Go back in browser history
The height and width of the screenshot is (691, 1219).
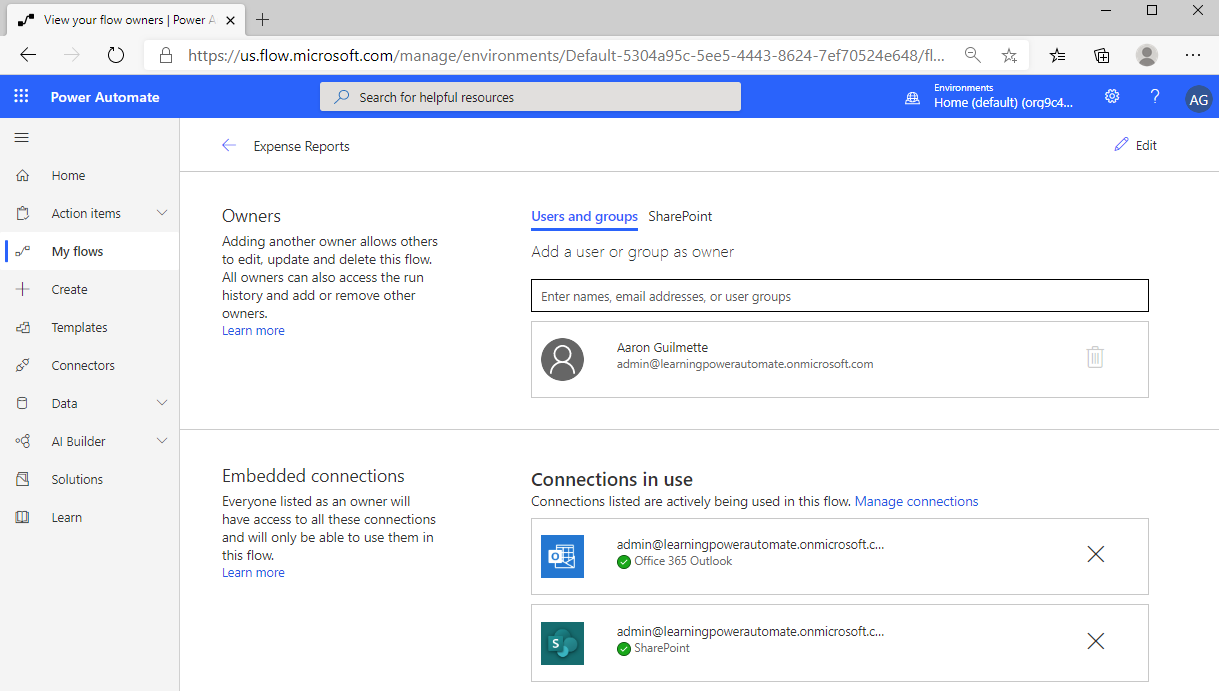pos(28,56)
